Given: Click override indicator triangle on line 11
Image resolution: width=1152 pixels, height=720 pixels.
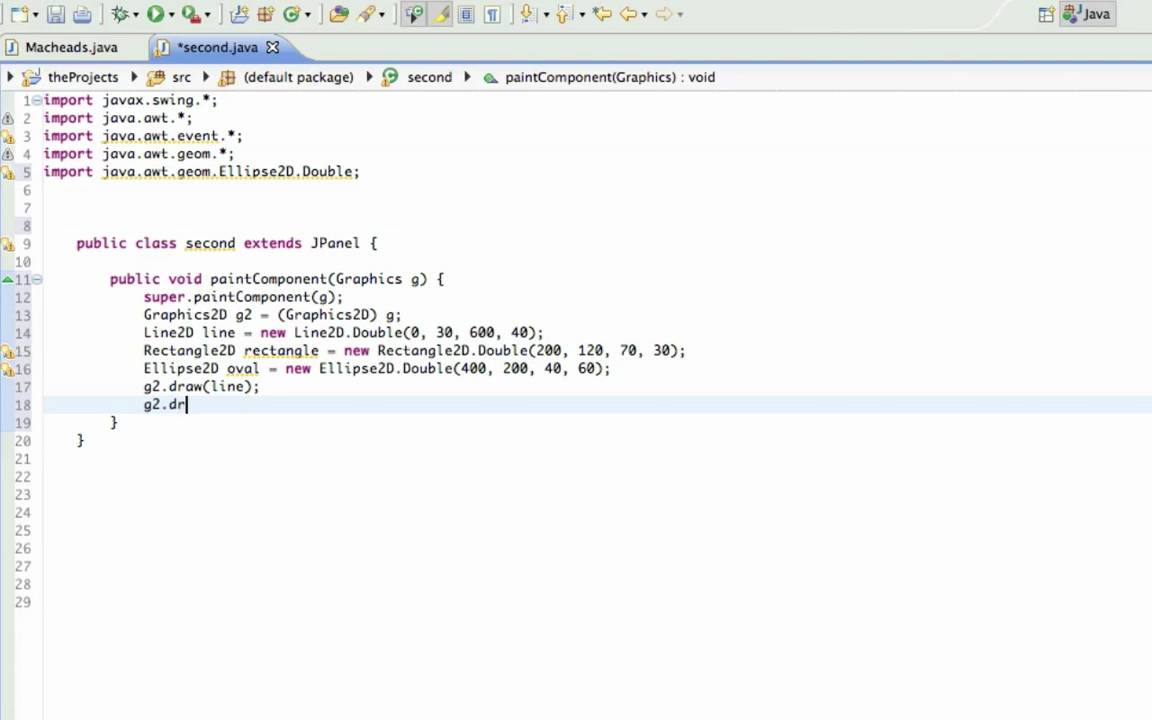Looking at the screenshot, I should coord(7,279).
